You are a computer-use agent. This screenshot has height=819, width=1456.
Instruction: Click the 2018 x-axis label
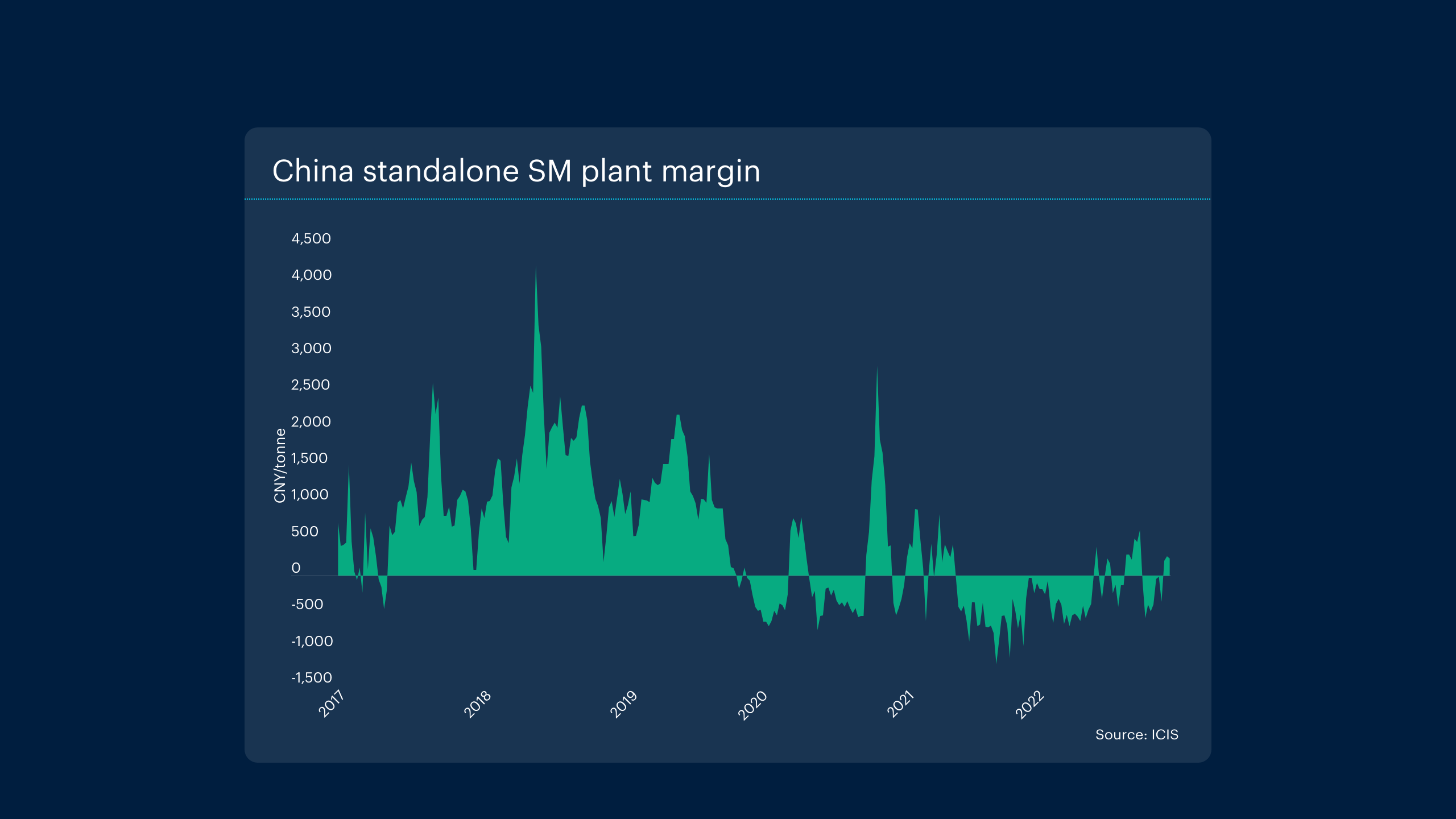click(477, 704)
